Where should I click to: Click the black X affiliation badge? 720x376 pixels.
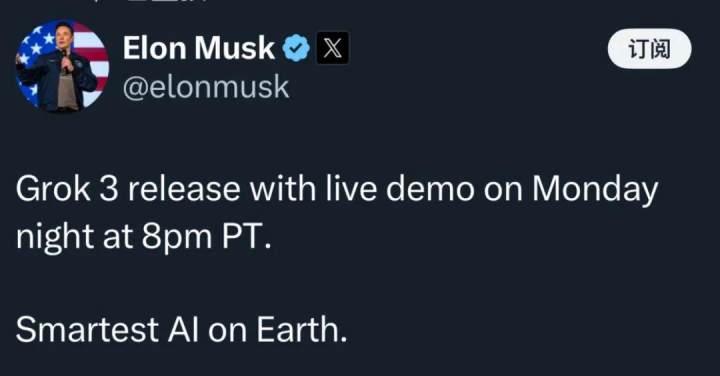point(332,48)
